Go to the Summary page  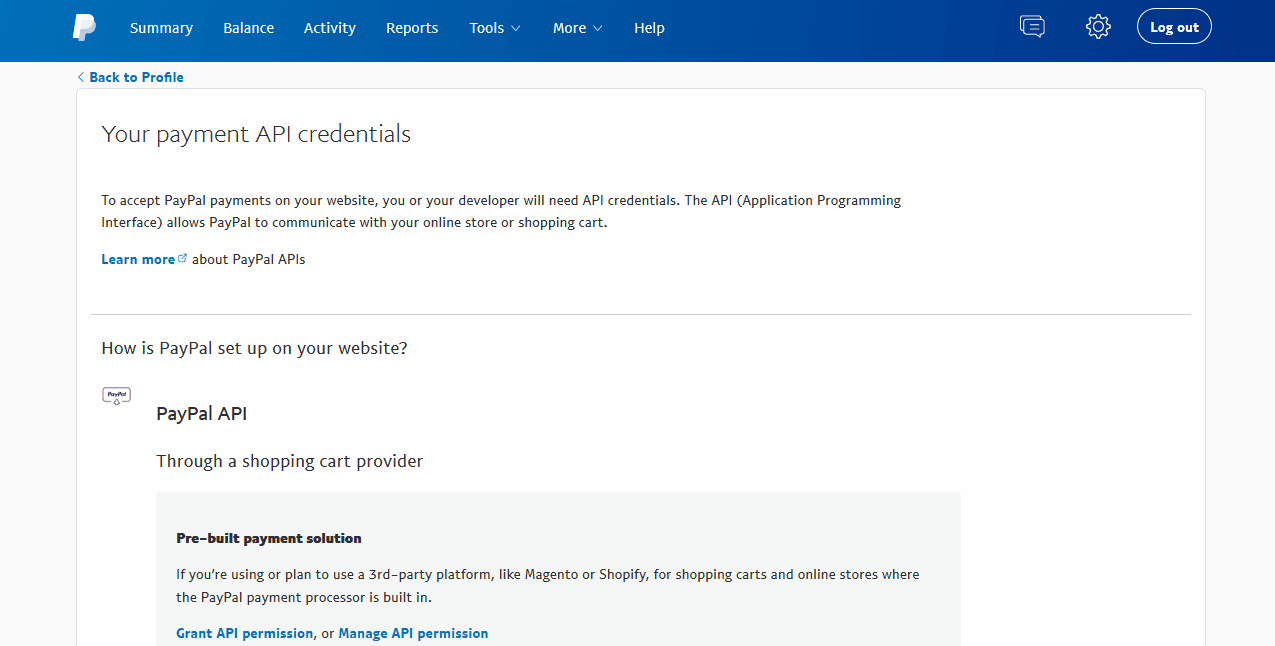pyautogui.click(x=161, y=28)
